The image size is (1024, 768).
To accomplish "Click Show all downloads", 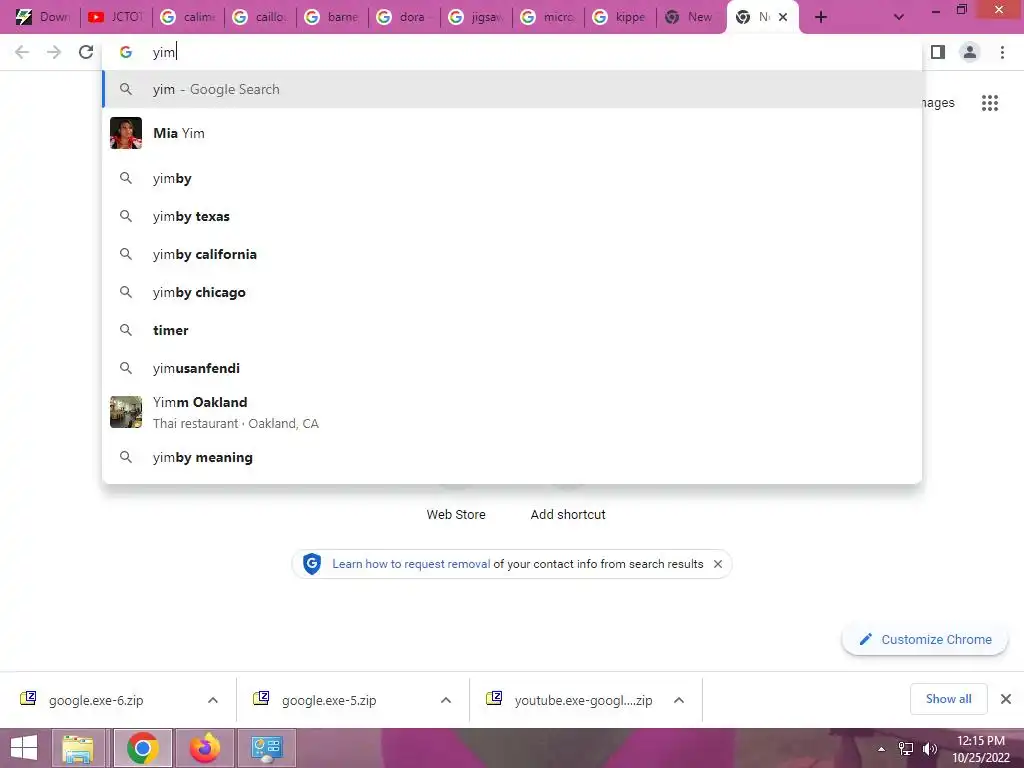I will (948, 699).
